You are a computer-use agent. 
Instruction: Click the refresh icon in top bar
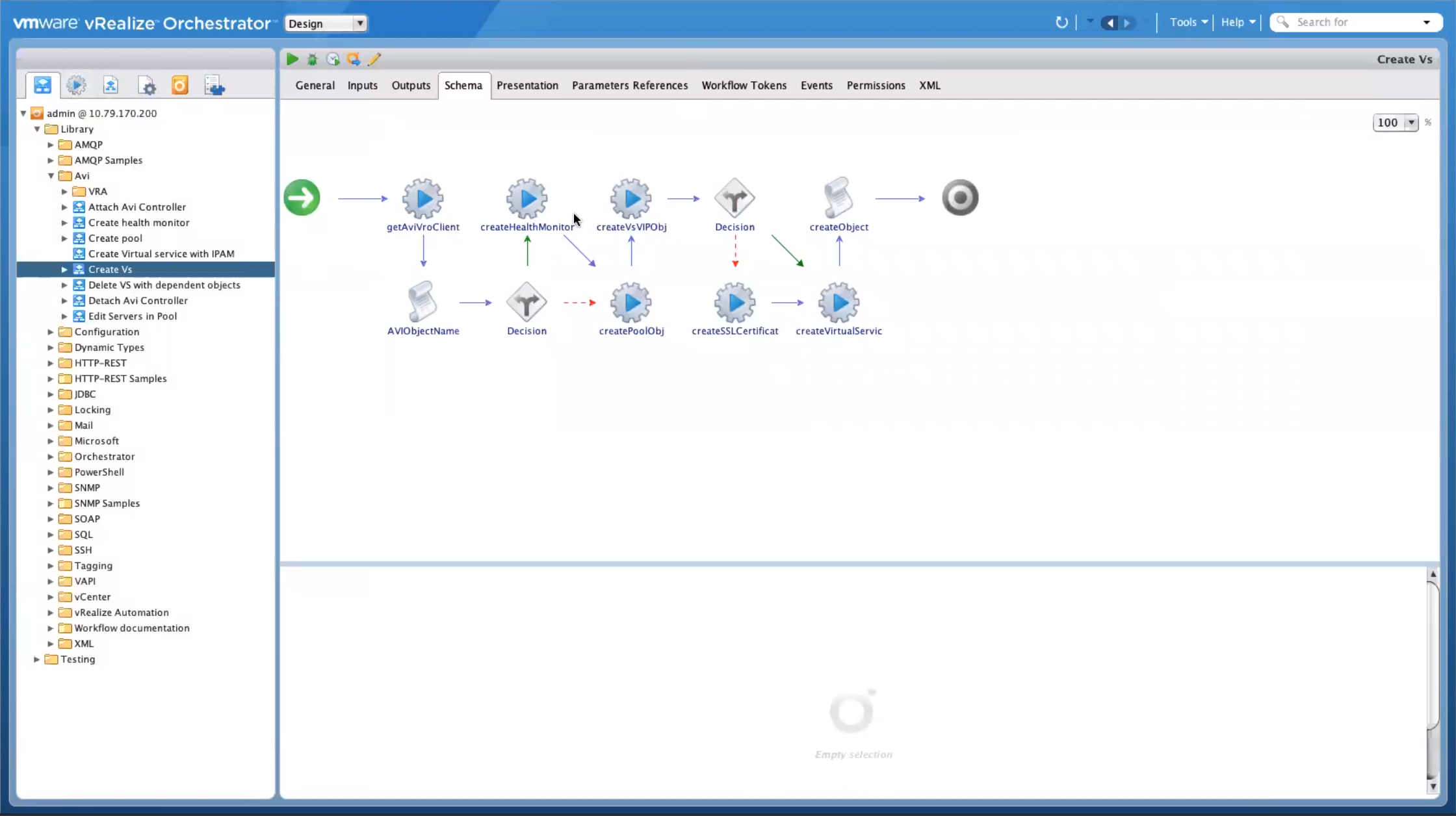tap(1061, 23)
